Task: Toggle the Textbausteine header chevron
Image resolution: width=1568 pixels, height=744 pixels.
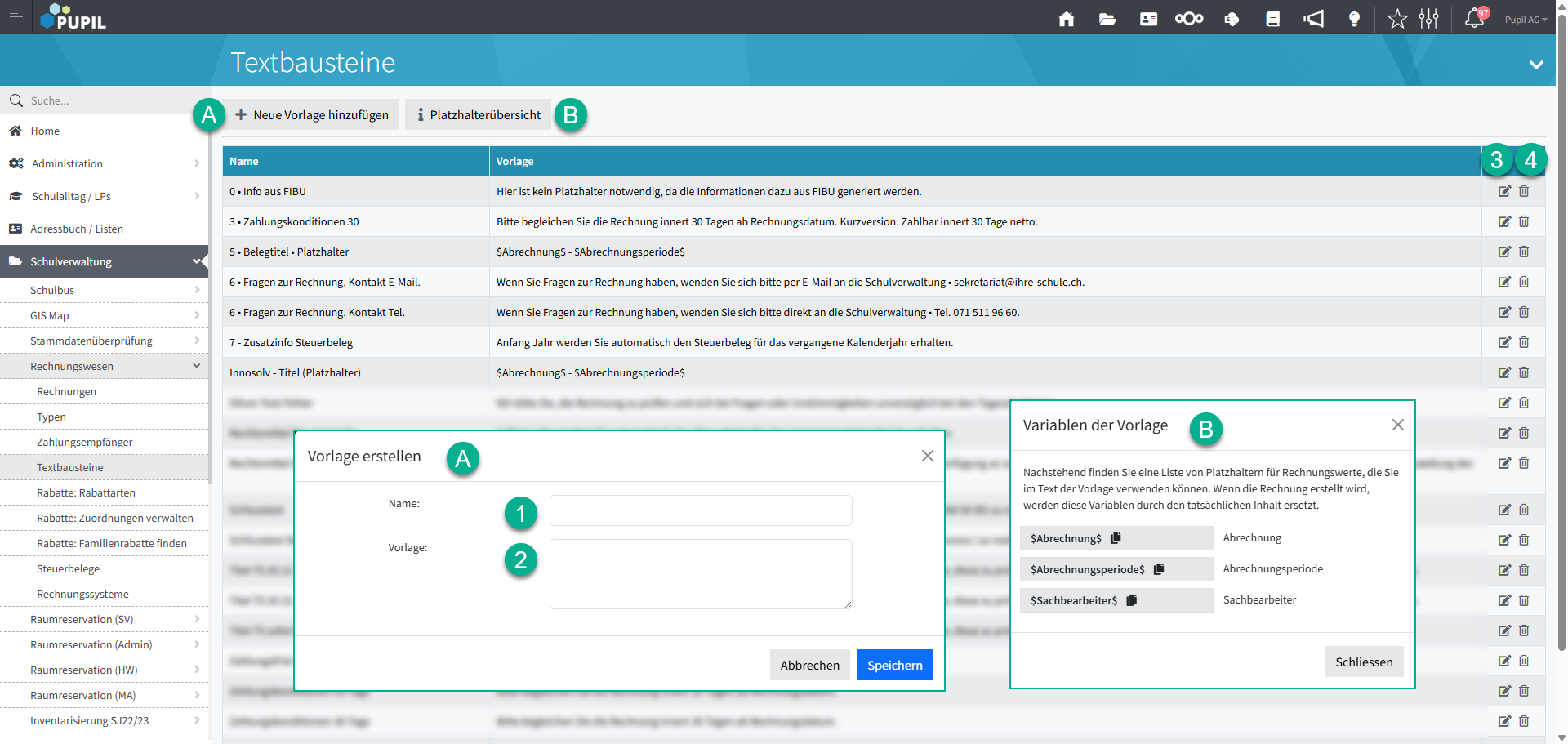Action: 1536,65
